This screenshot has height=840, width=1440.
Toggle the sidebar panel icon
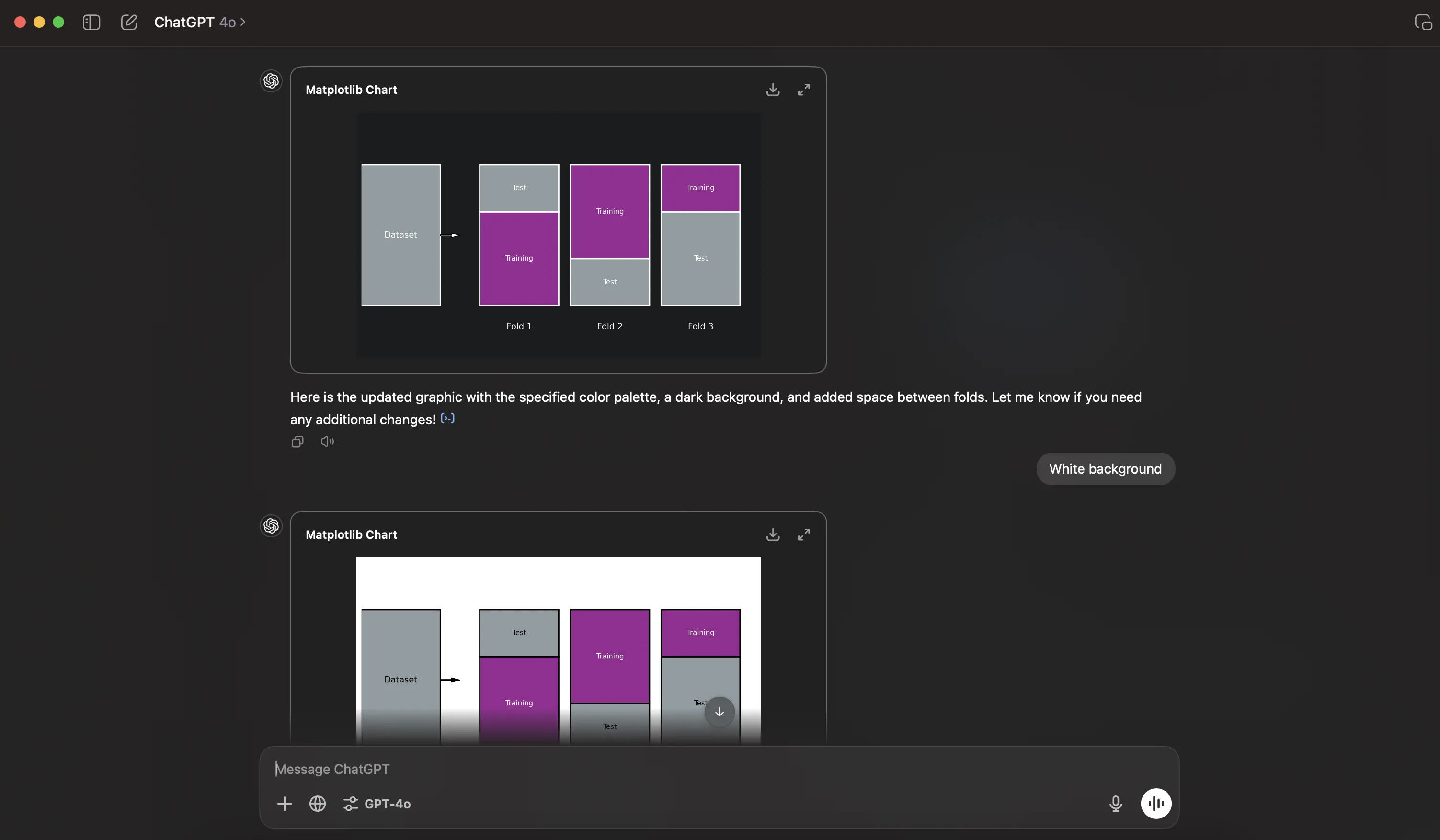[91, 23]
